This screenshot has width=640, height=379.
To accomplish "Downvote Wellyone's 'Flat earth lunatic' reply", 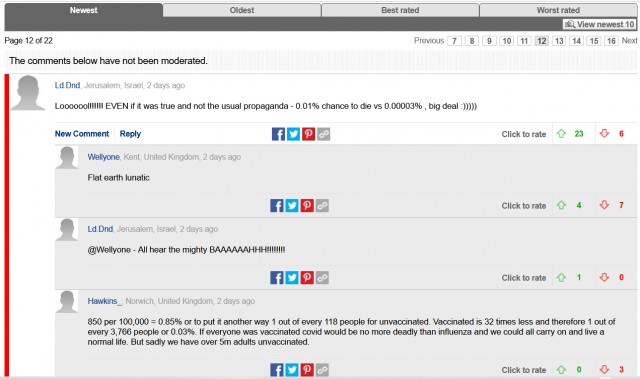I will (x=604, y=205).
